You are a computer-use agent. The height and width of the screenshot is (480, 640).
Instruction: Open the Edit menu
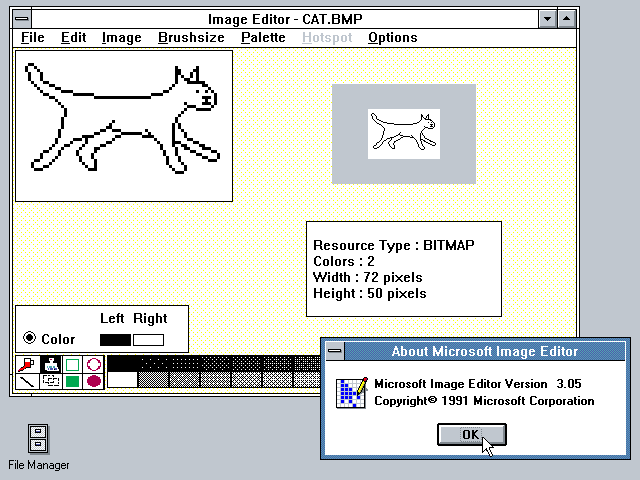(73, 38)
